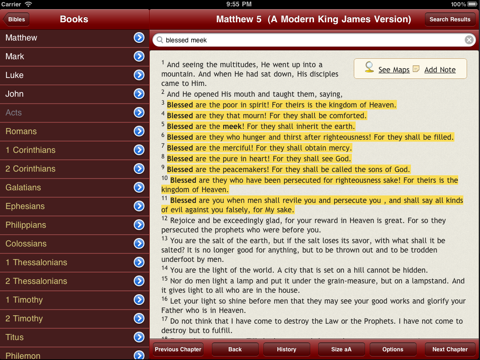Click the Add Note link
The width and height of the screenshot is (480, 360).
click(x=440, y=70)
